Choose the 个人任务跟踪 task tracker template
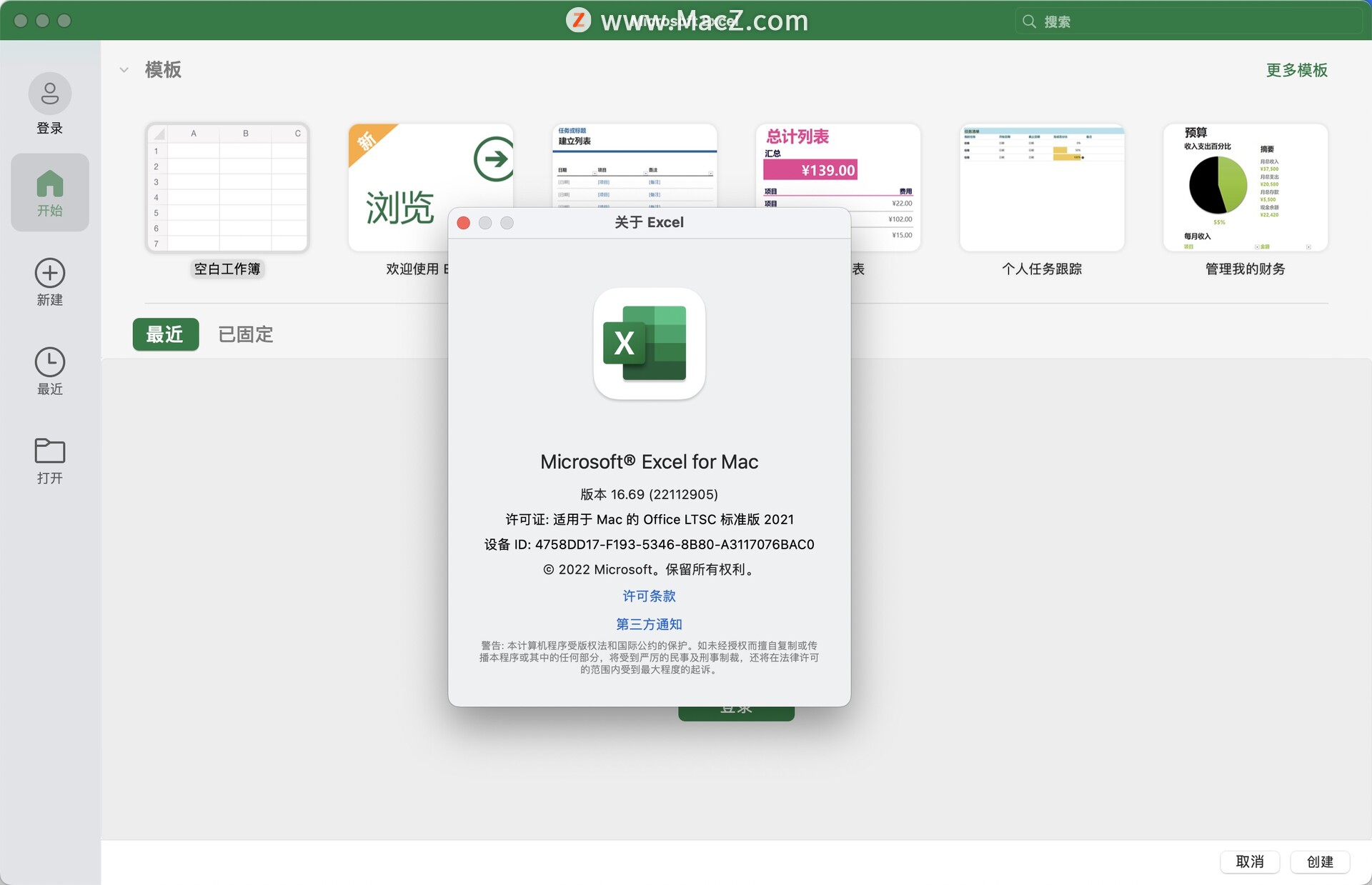 coord(1043,187)
